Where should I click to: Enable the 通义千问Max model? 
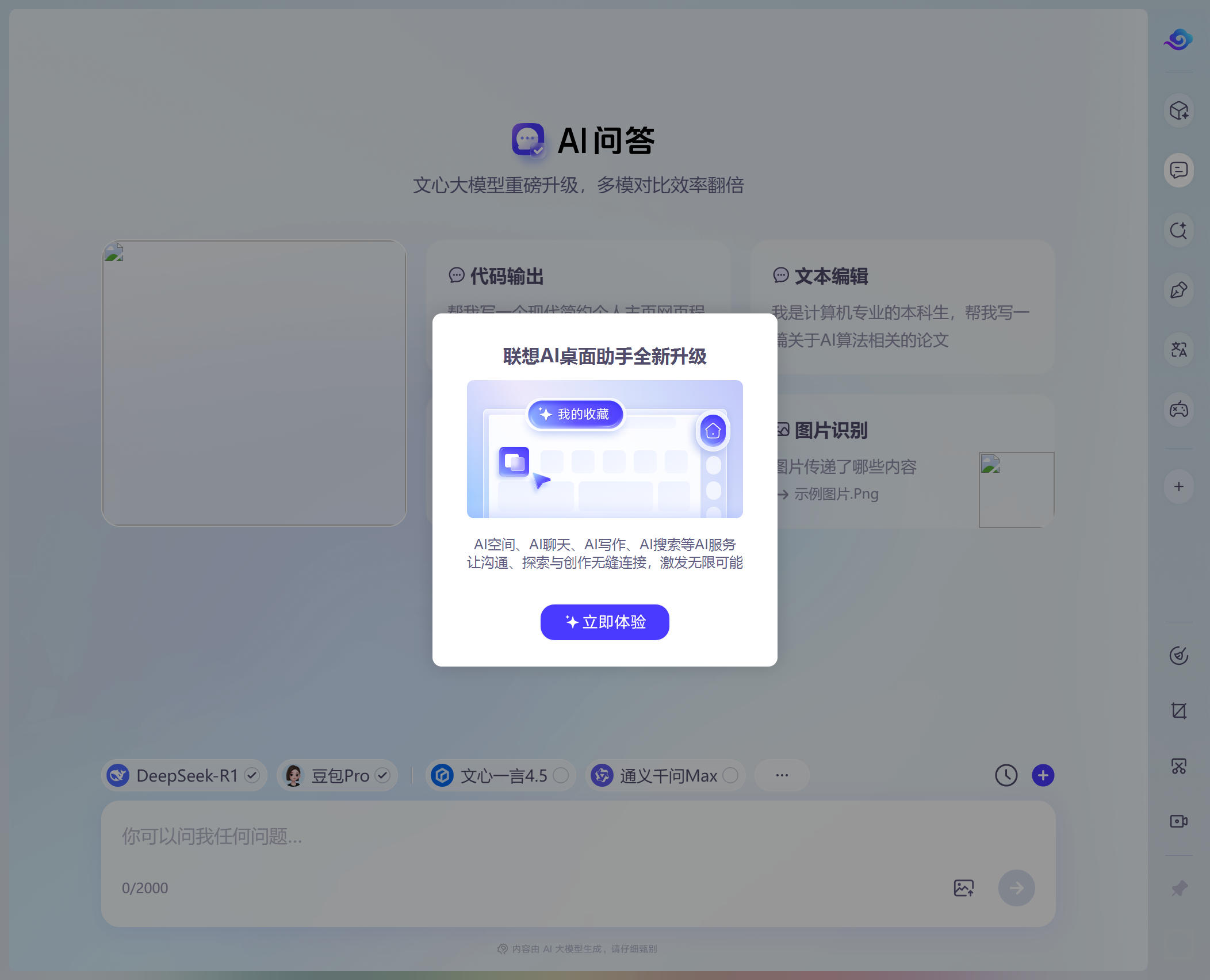point(730,775)
